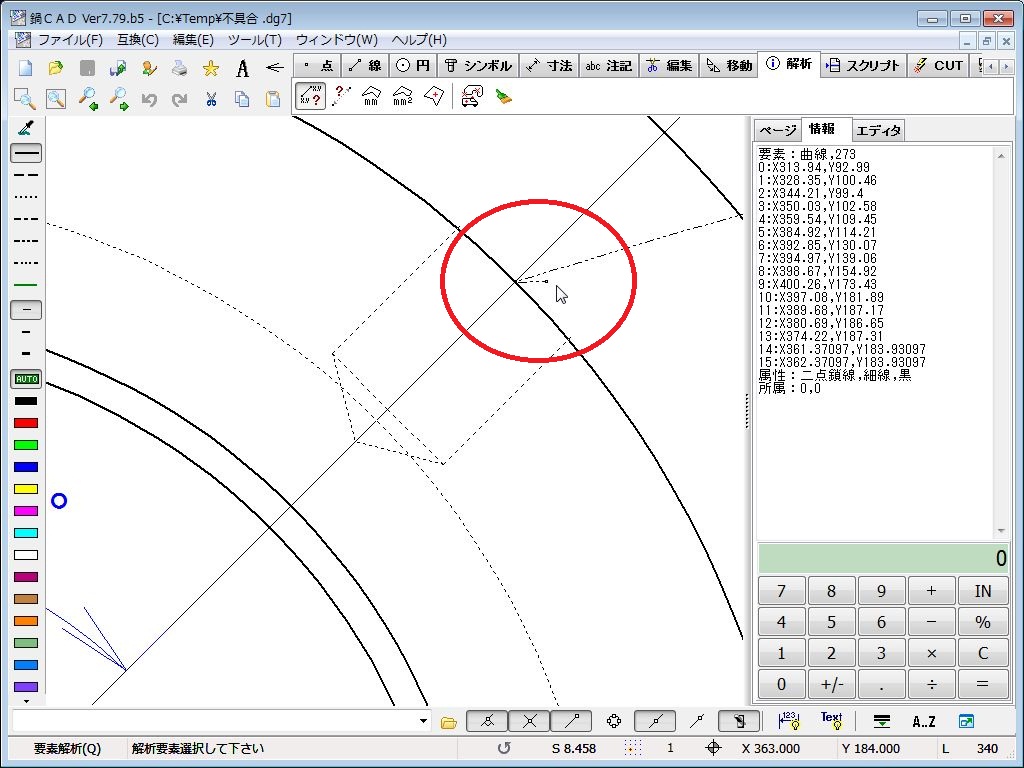The width and height of the screenshot is (1024, 768).
Task: Switch to ページ panel tab
Action: point(777,130)
